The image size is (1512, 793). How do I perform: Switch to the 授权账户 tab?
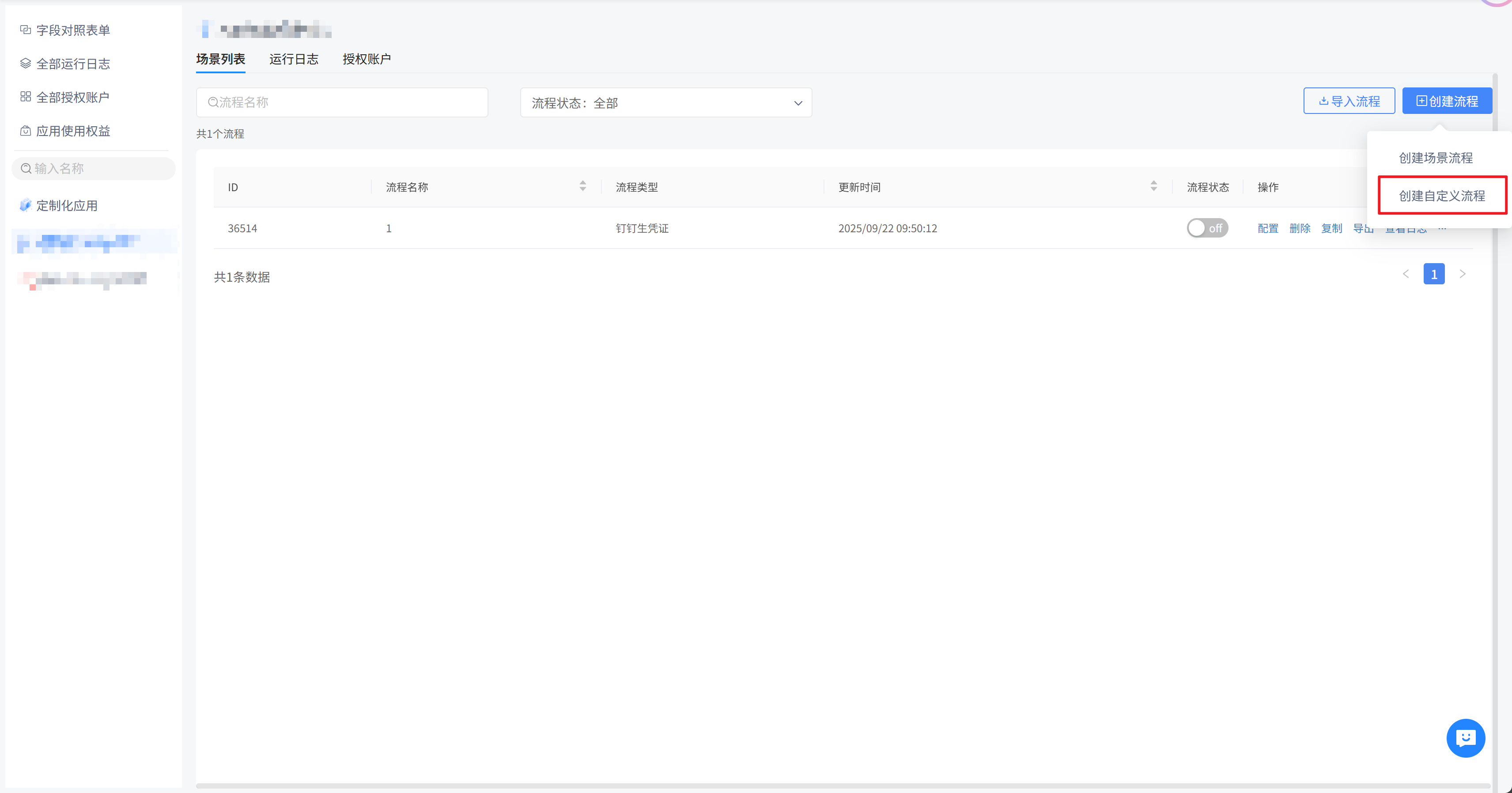(x=366, y=59)
